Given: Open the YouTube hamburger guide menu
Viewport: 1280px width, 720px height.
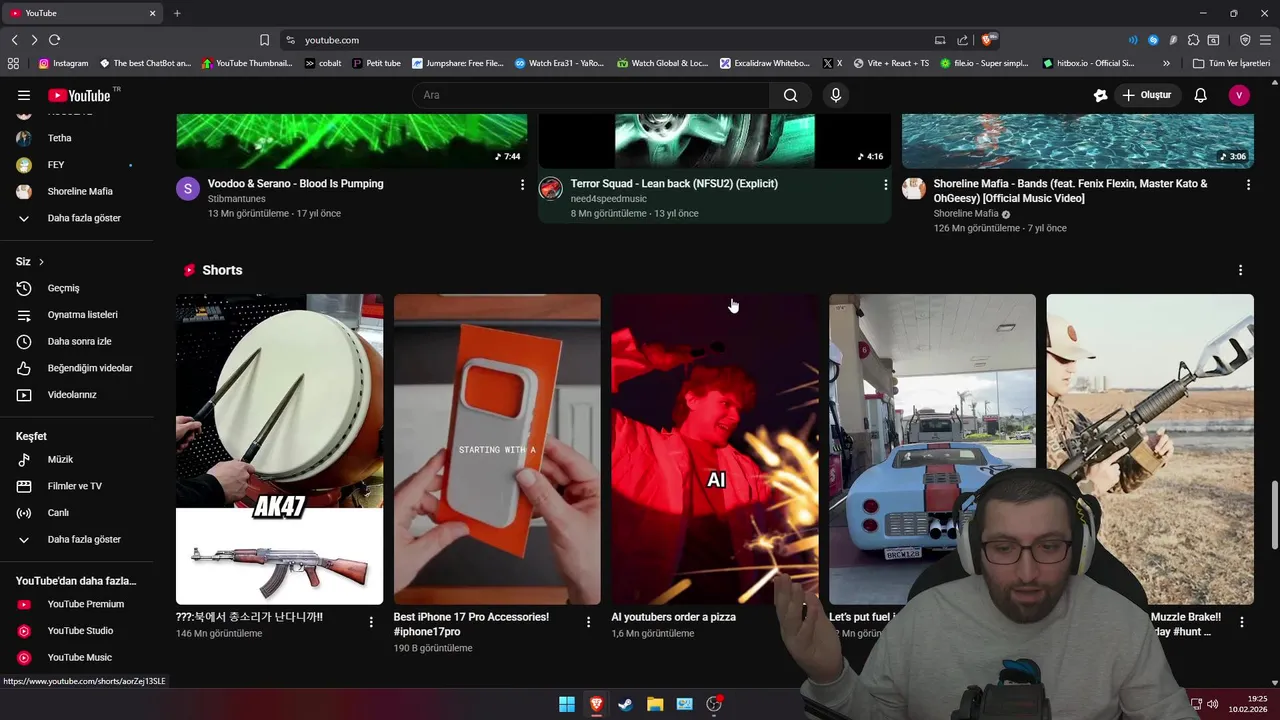Looking at the screenshot, I should pyautogui.click(x=24, y=95).
